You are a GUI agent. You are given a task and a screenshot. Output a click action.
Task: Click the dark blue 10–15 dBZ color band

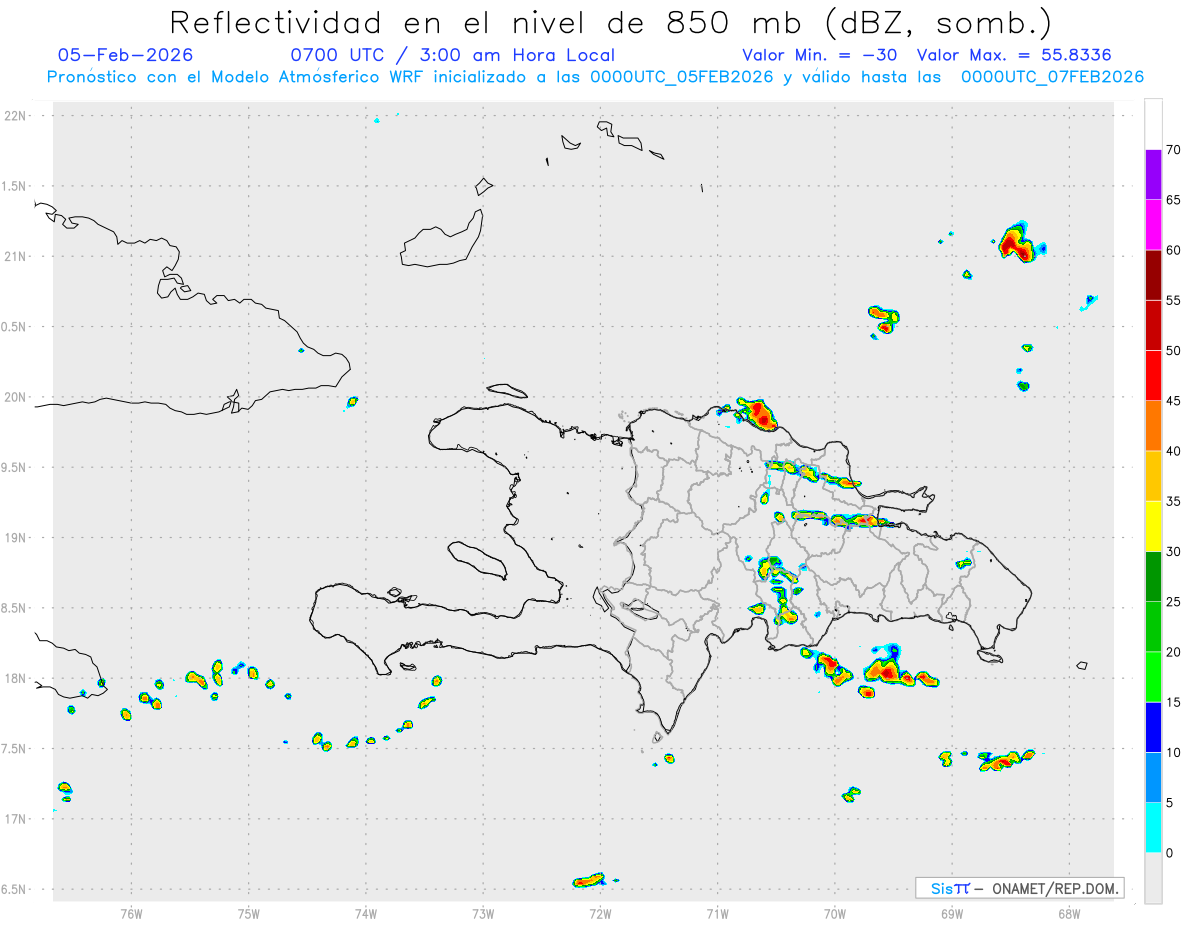tap(1153, 727)
